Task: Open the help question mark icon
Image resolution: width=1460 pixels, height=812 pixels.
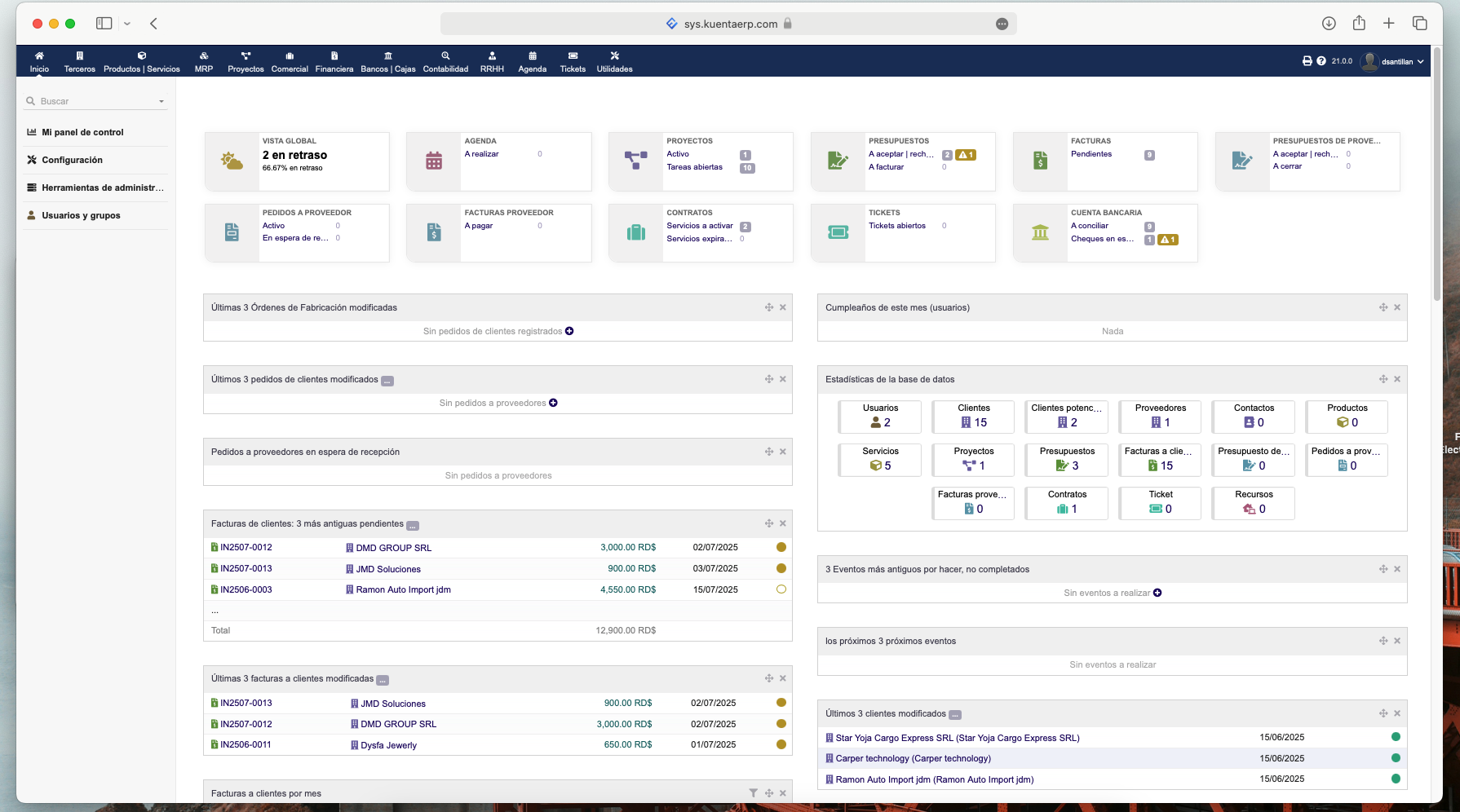Action: pyautogui.click(x=1321, y=61)
